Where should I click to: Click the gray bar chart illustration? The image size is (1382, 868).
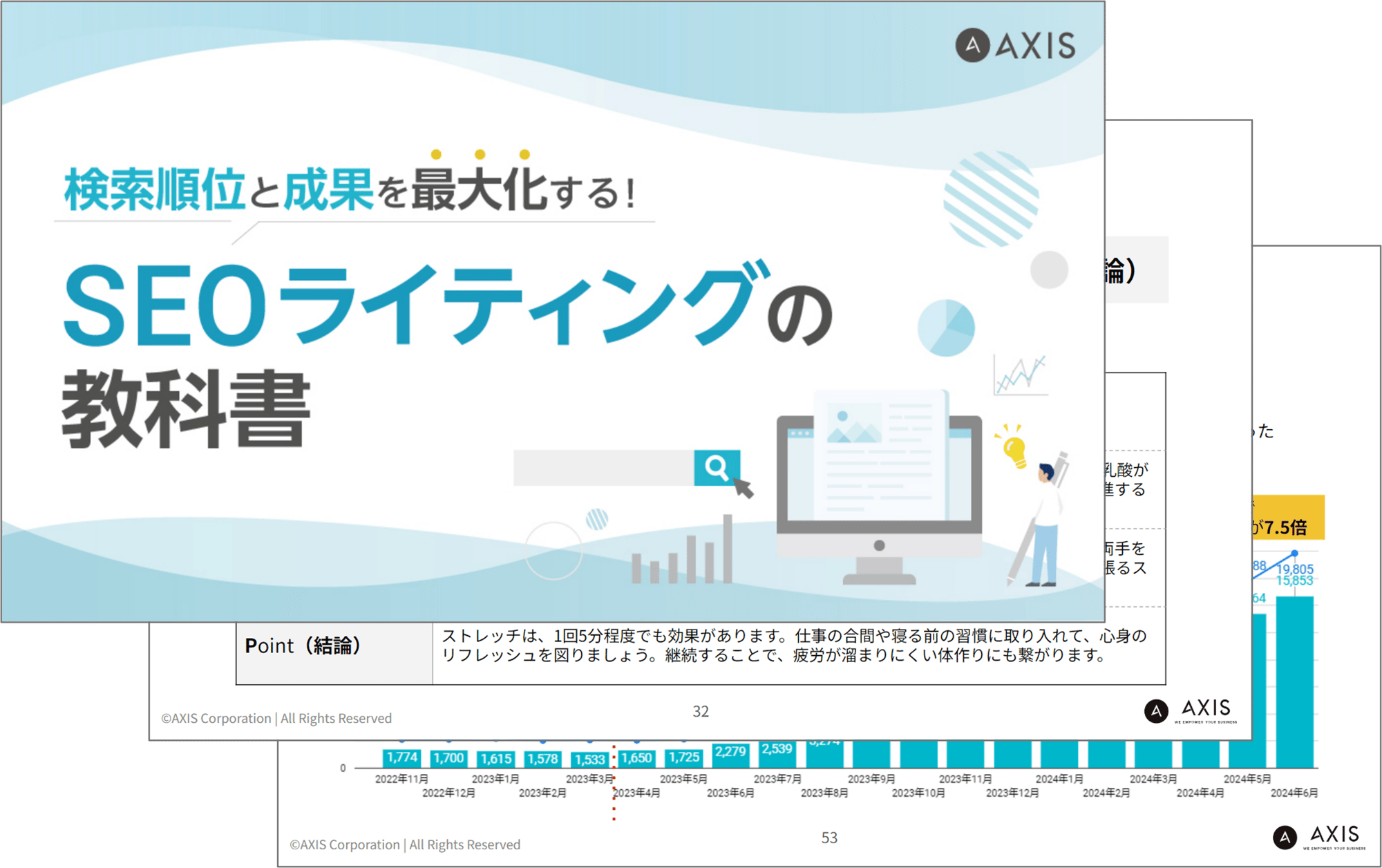681,550
